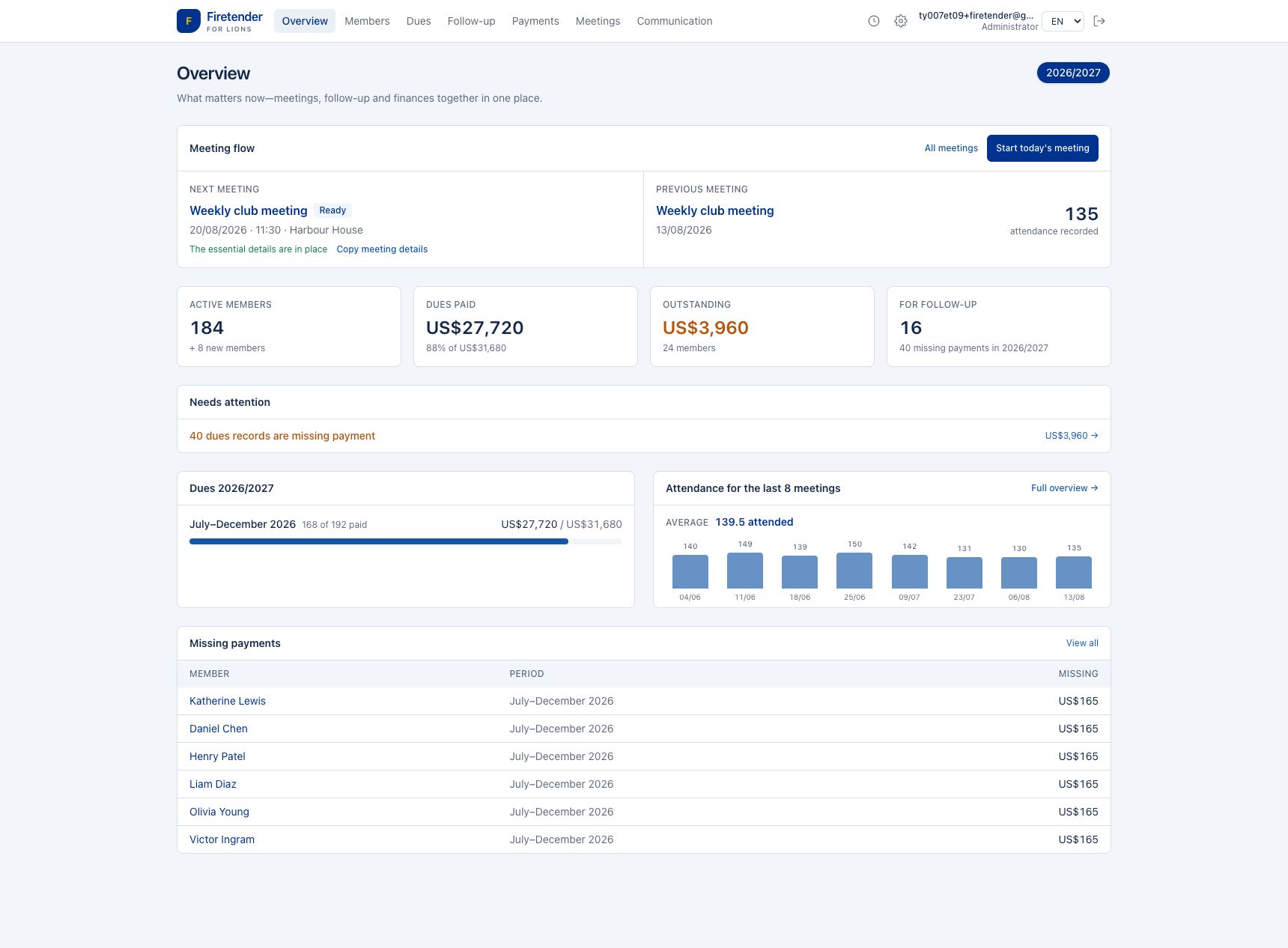Image resolution: width=1288 pixels, height=948 pixels.
Task: Switch to the Members tab
Action: [367, 21]
